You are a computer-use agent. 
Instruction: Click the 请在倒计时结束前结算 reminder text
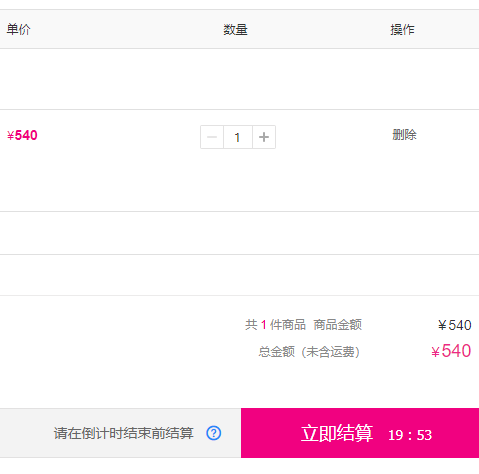(124, 433)
